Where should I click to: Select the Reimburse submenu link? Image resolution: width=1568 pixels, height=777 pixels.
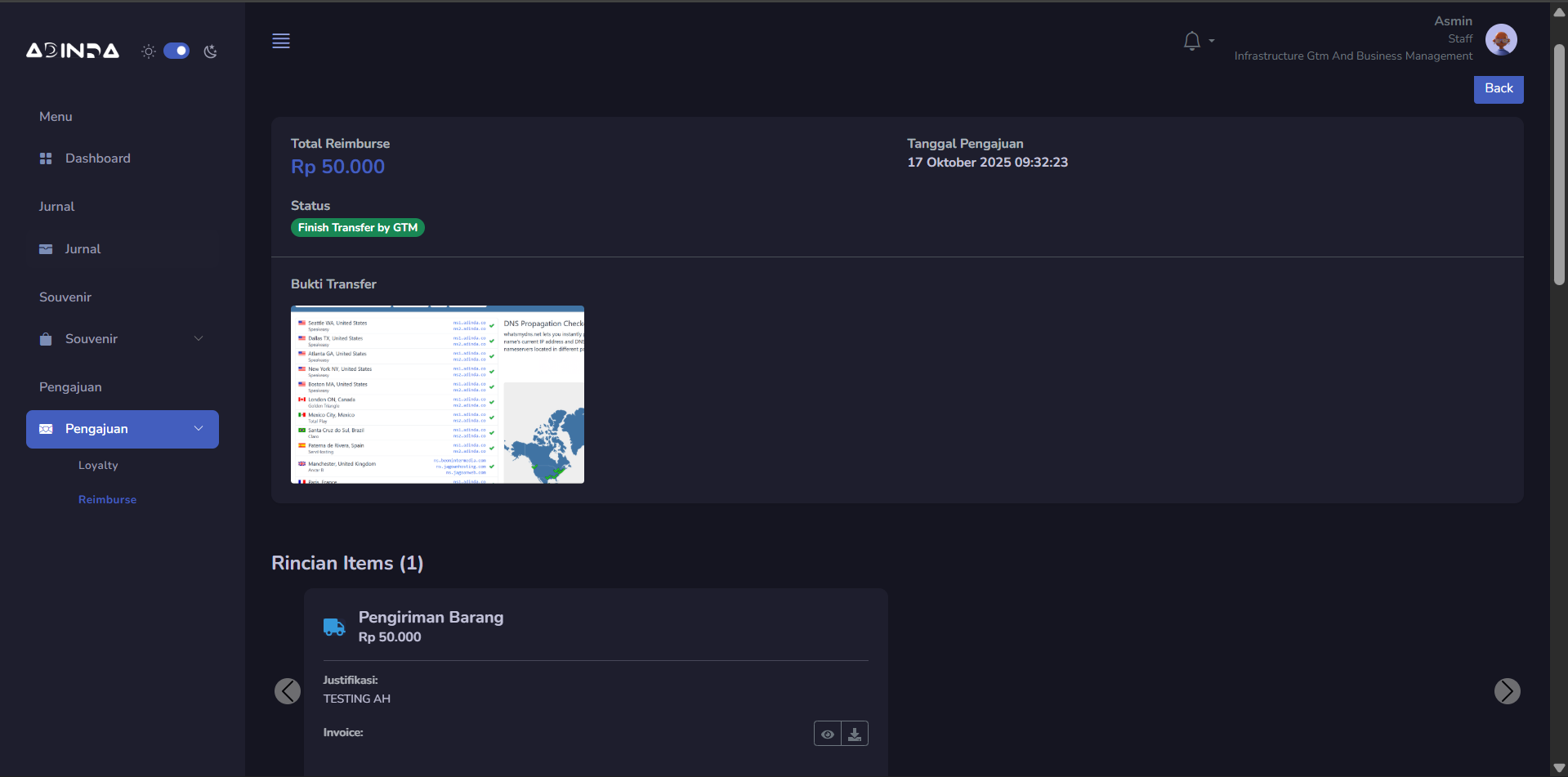[107, 499]
